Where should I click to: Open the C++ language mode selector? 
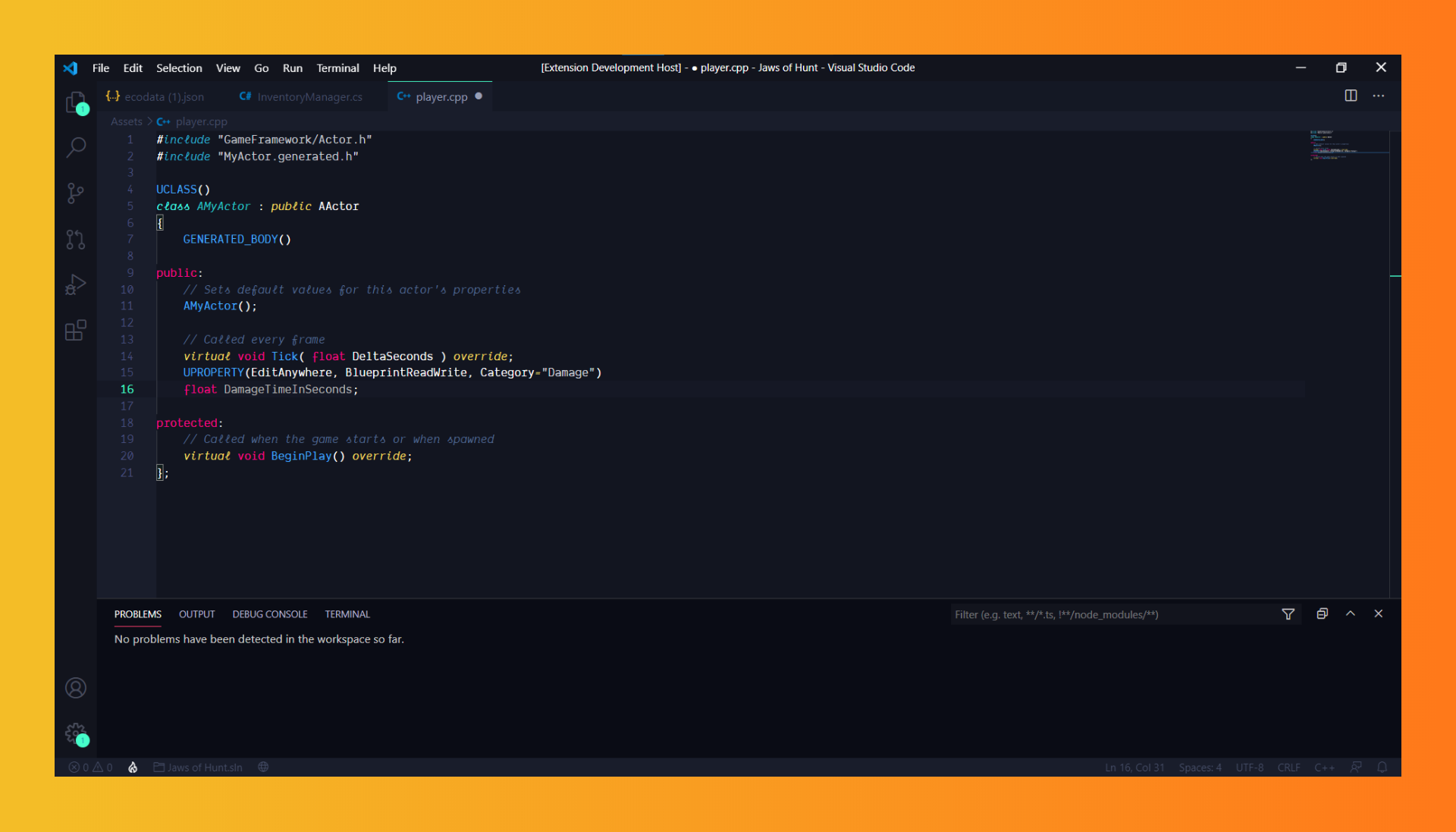click(x=1324, y=768)
